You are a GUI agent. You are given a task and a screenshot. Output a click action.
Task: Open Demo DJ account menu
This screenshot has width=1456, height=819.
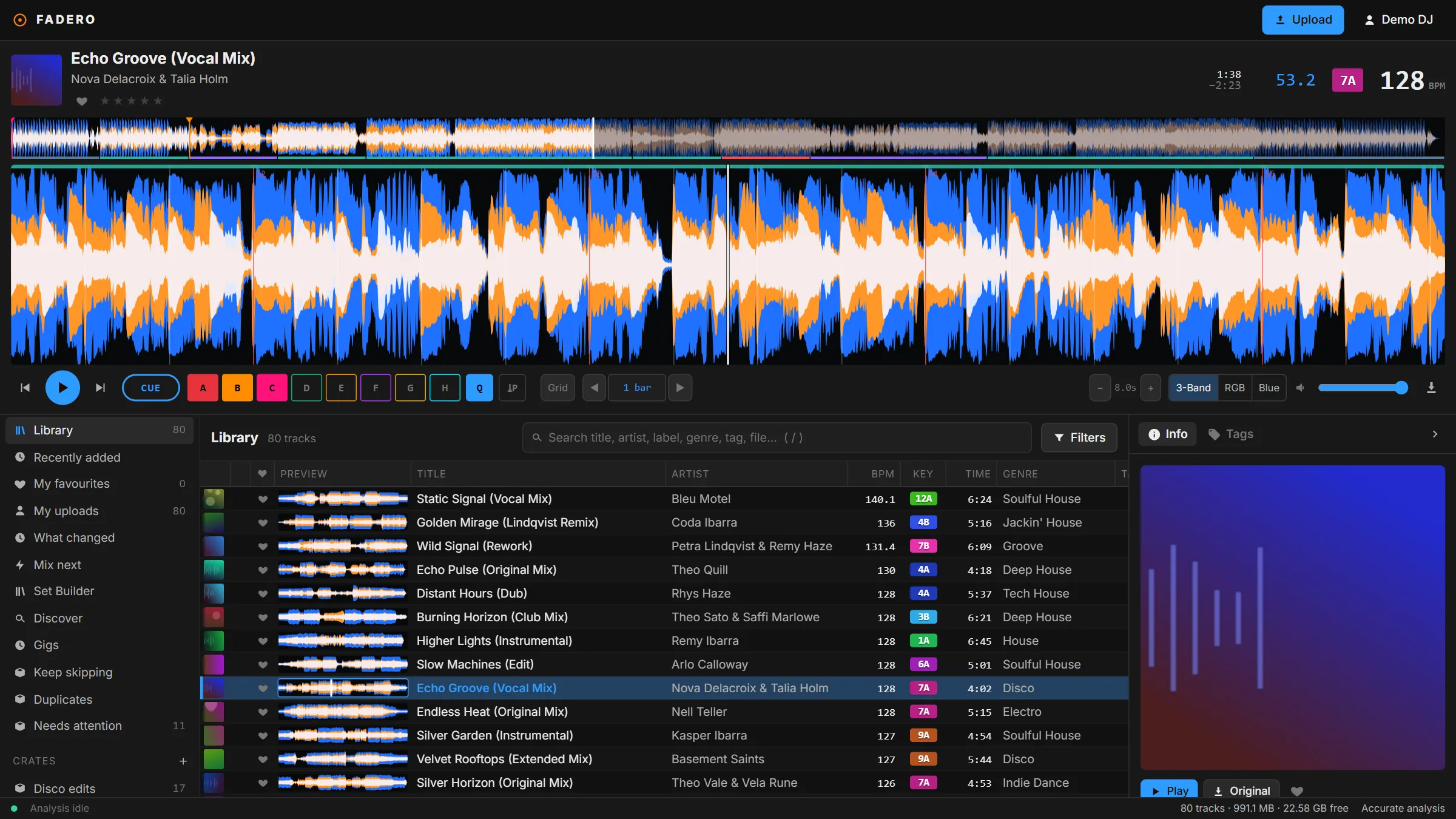click(x=1399, y=20)
